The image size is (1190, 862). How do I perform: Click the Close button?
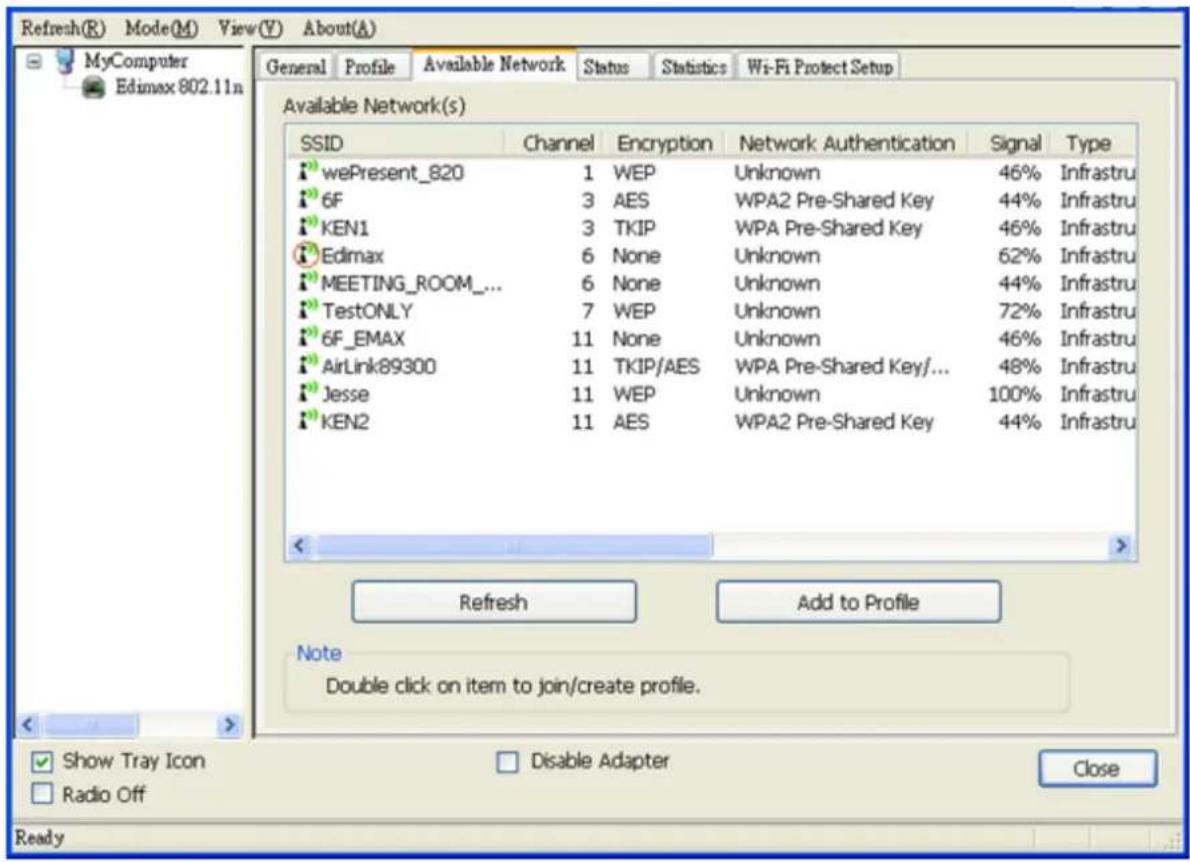[x=1097, y=769]
